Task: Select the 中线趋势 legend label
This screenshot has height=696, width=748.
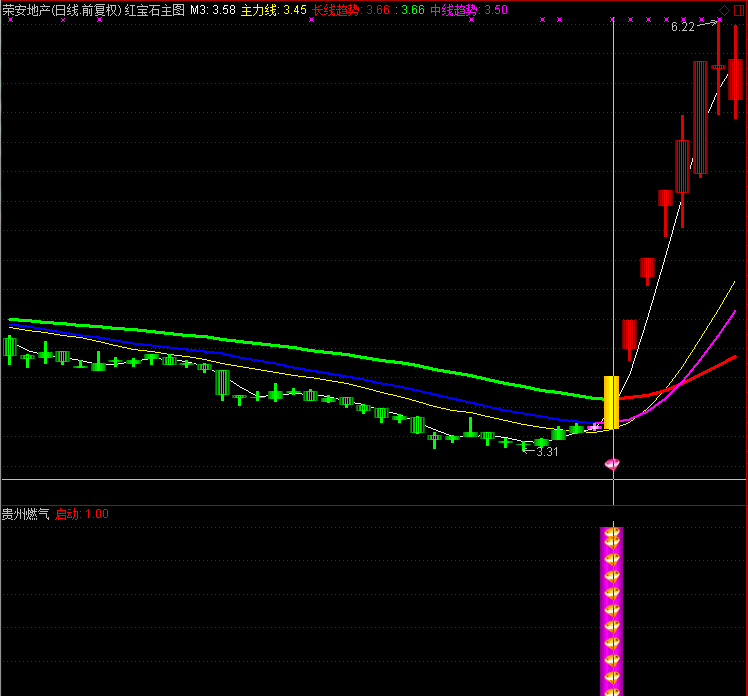Action: point(455,10)
